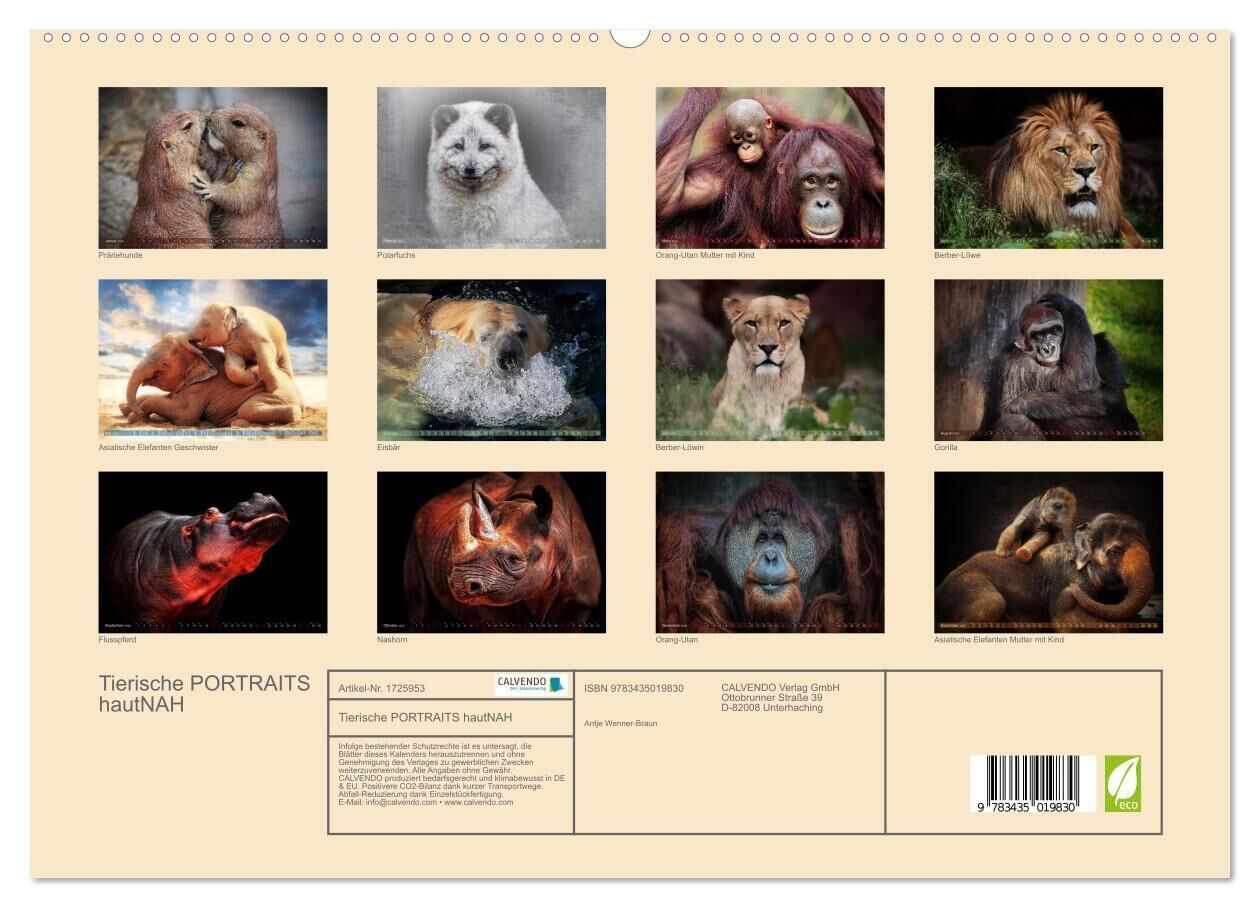Click the large Tierische PORTRAITS hautNAH title

point(204,693)
